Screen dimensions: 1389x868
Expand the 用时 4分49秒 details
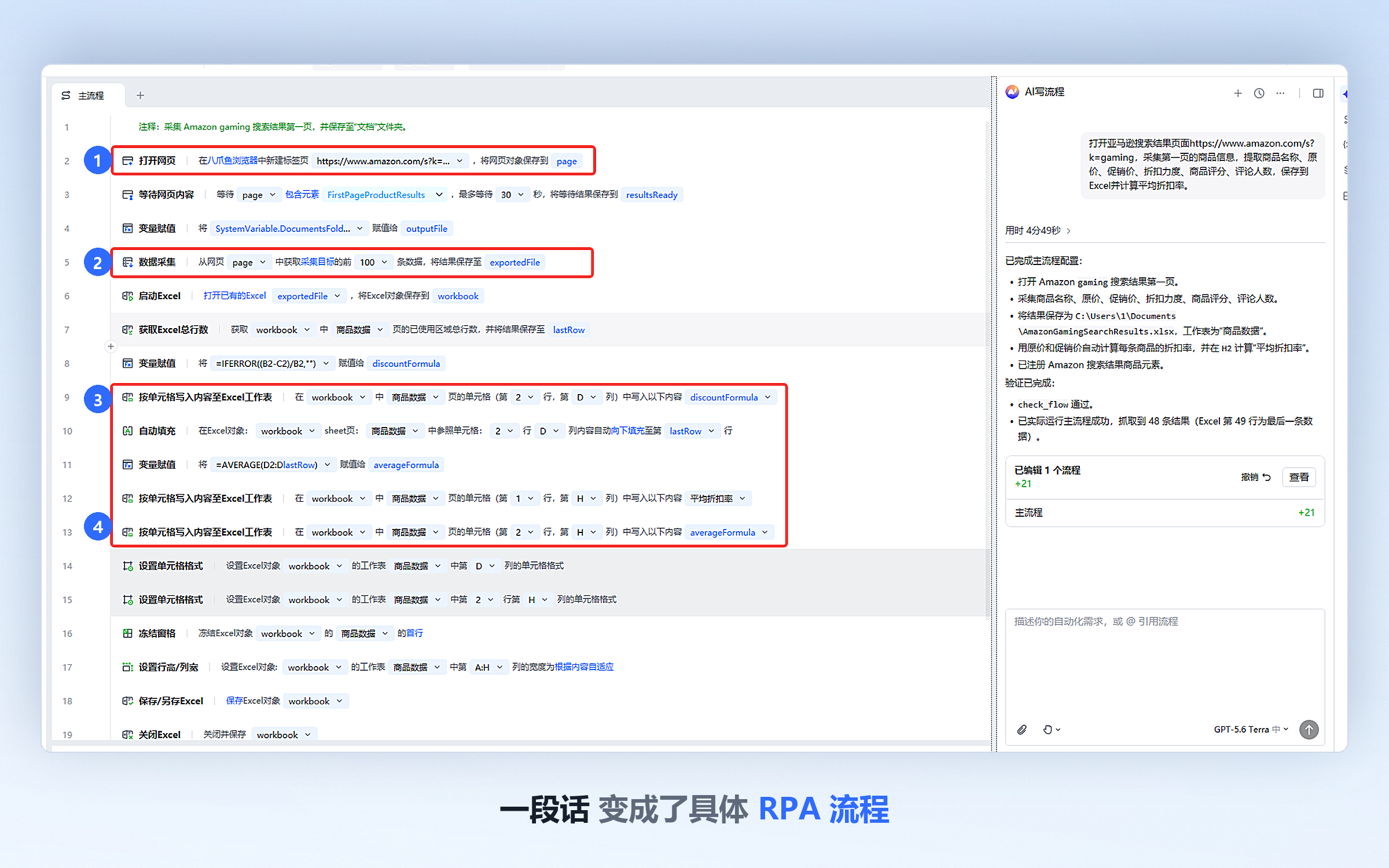(1038, 230)
